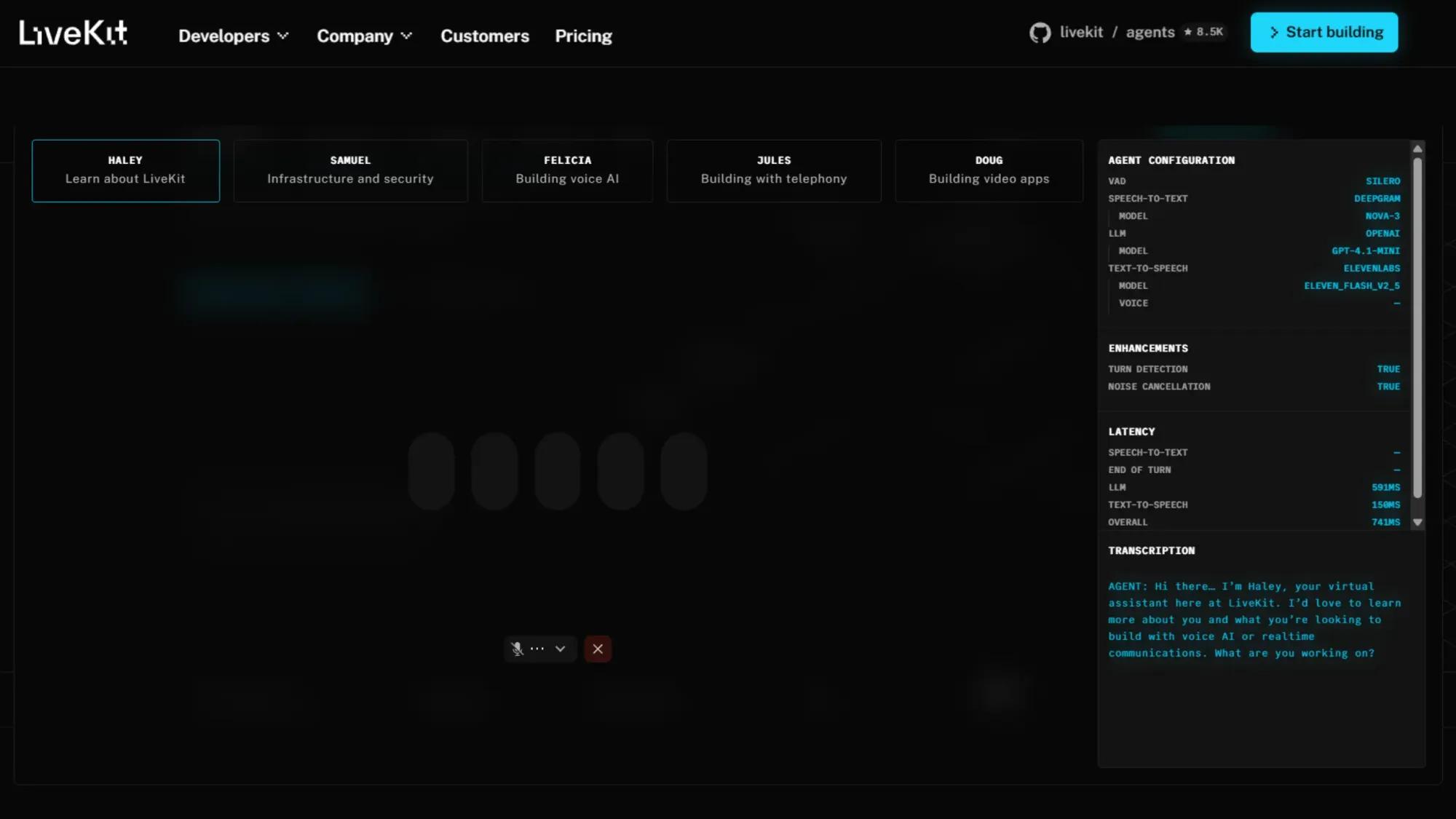Click the VAD SILERO configuration value
Screen dimensions: 1456x819
(x=1381, y=181)
